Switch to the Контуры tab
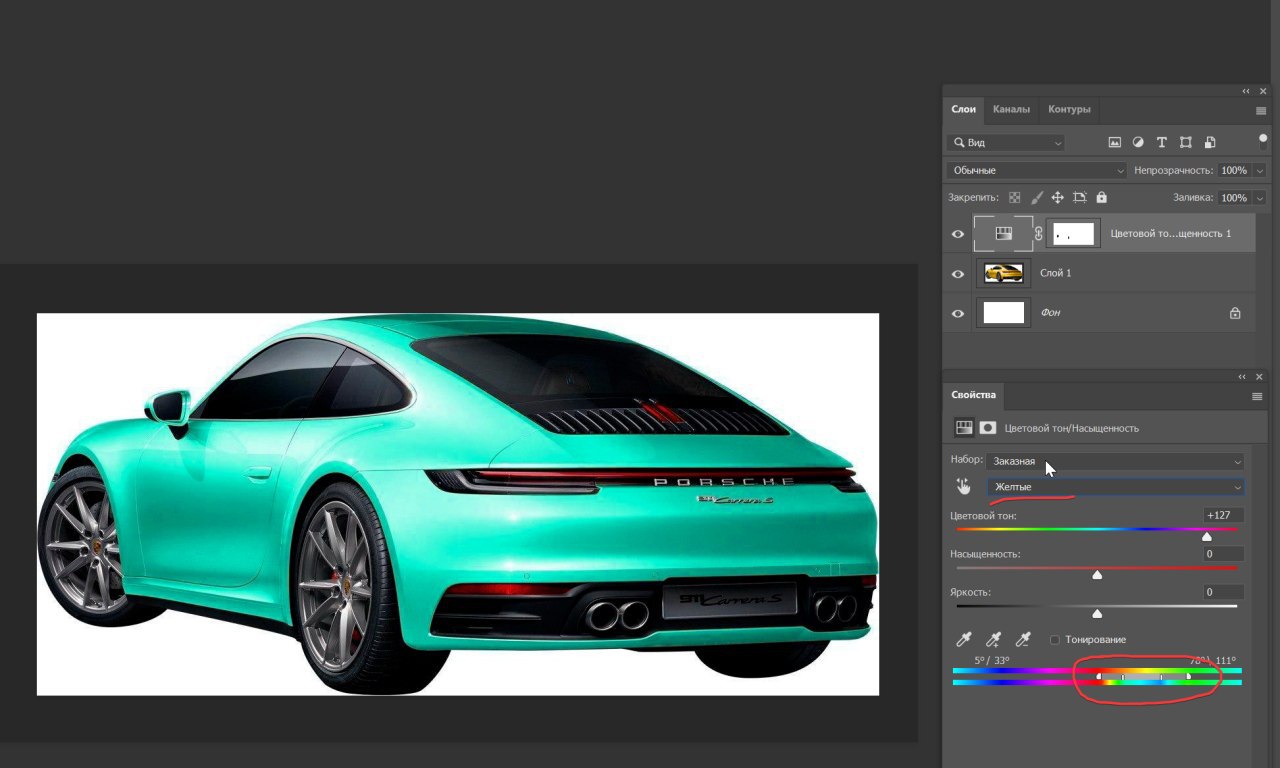1280x768 pixels. (1069, 109)
